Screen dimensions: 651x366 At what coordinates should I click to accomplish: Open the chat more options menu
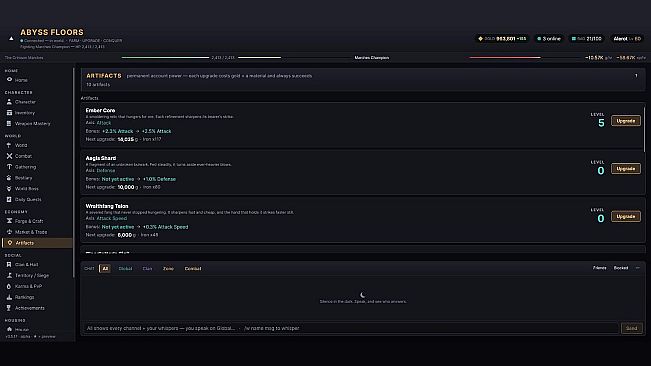point(638,268)
